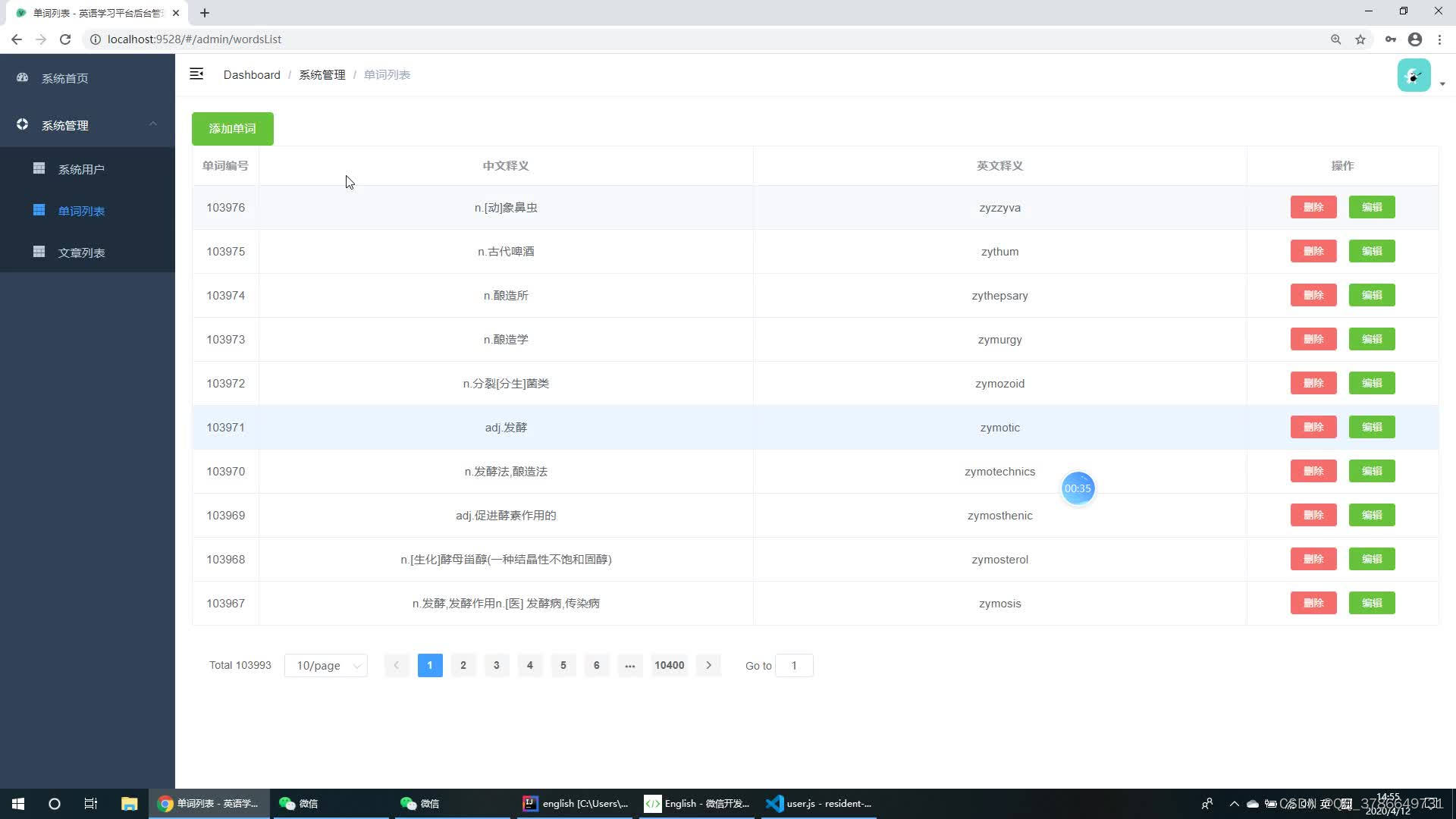Delete the zymosterol word row
Viewport: 1456px width, 819px height.
point(1313,559)
